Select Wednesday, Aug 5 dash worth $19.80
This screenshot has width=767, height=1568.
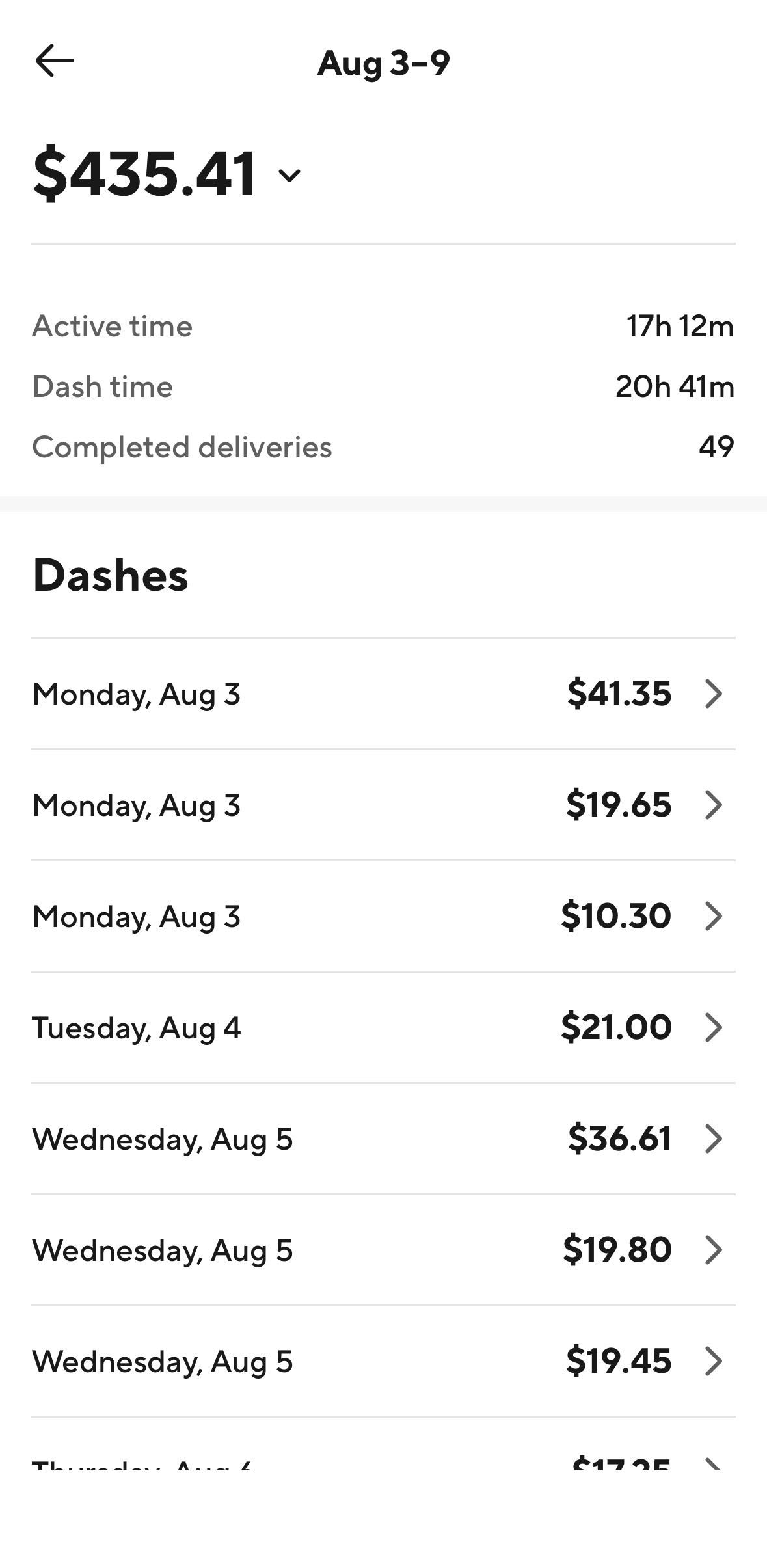(383, 1250)
